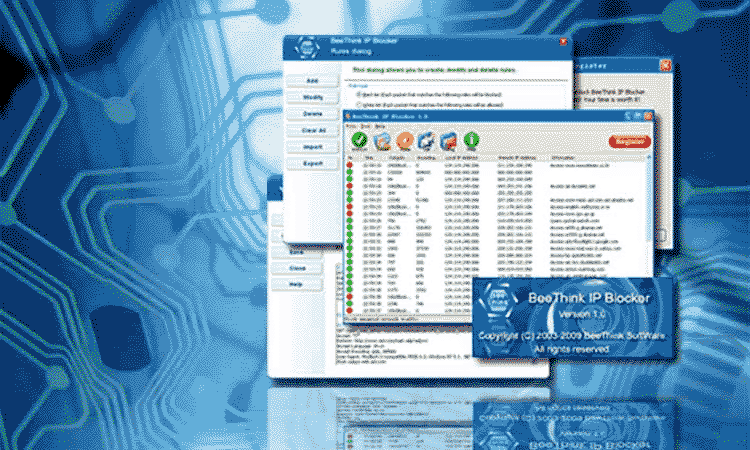This screenshot has width=750, height=450.
Task: Click the red Register button
Action: 629,142
